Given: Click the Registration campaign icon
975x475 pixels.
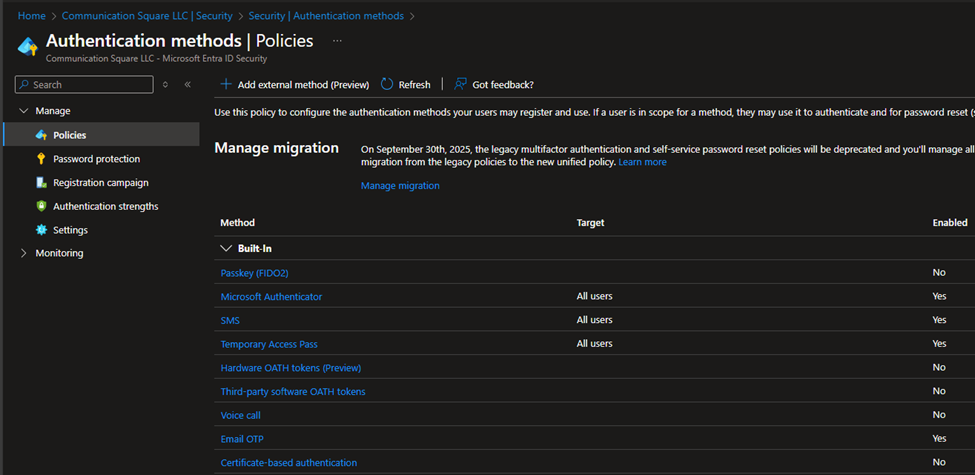Looking at the screenshot, I should [x=41, y=183].
